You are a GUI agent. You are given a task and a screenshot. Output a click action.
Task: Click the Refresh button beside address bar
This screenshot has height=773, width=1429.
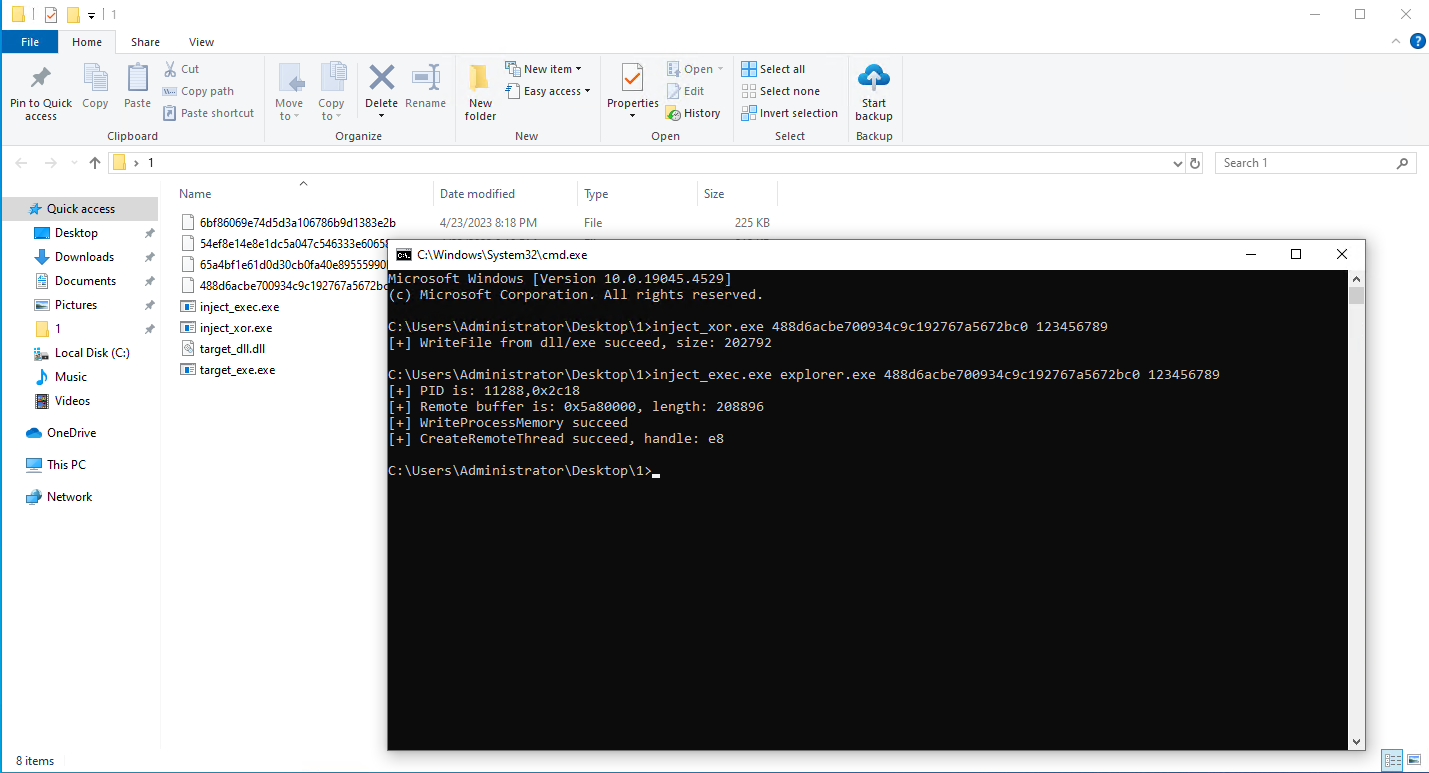pos(1194,163)
